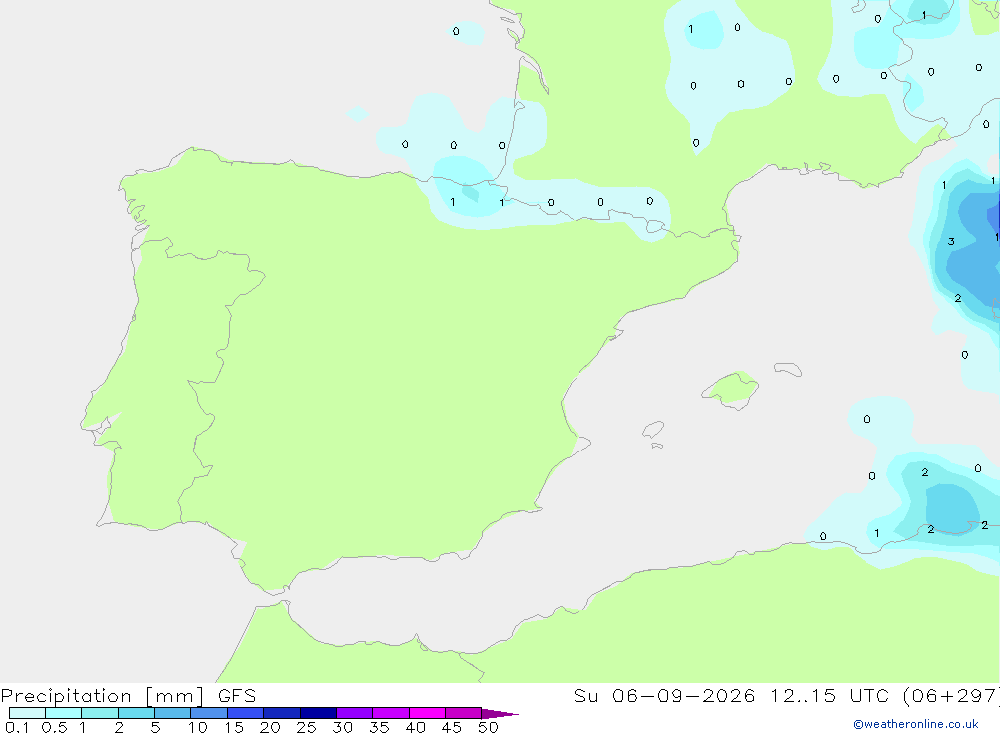Pick the 1–2 mm legend color swatch
This screenshot has width=1000, height=733.
click(100, 713)
